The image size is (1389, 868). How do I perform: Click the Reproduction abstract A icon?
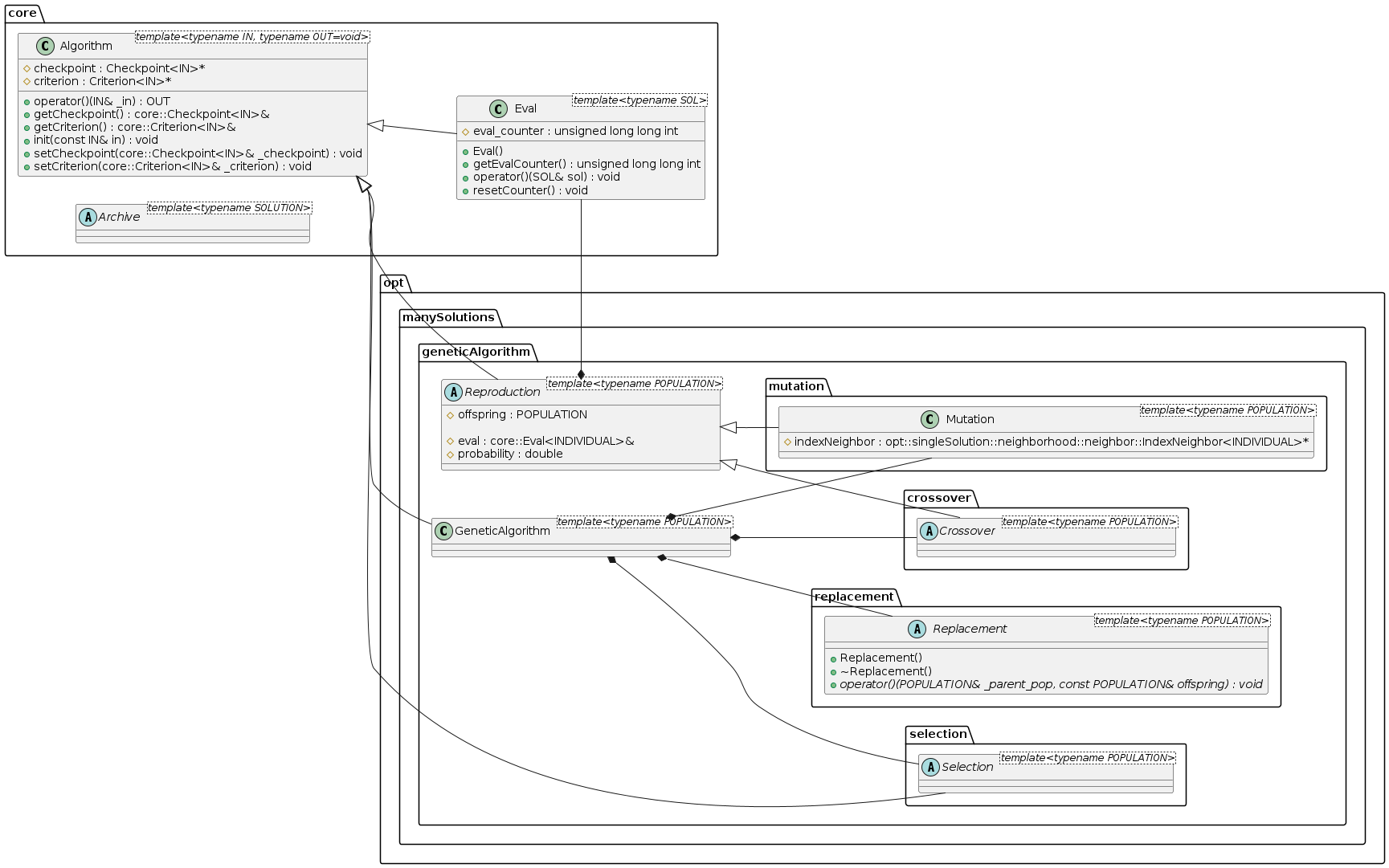point(453,392)
